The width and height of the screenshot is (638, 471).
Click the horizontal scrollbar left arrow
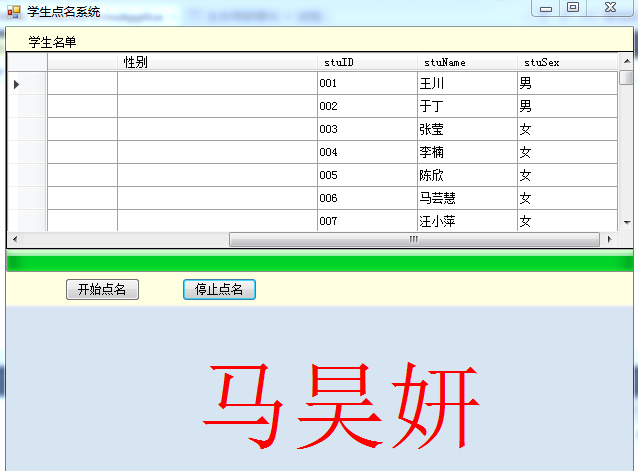[x=15, y=239]
